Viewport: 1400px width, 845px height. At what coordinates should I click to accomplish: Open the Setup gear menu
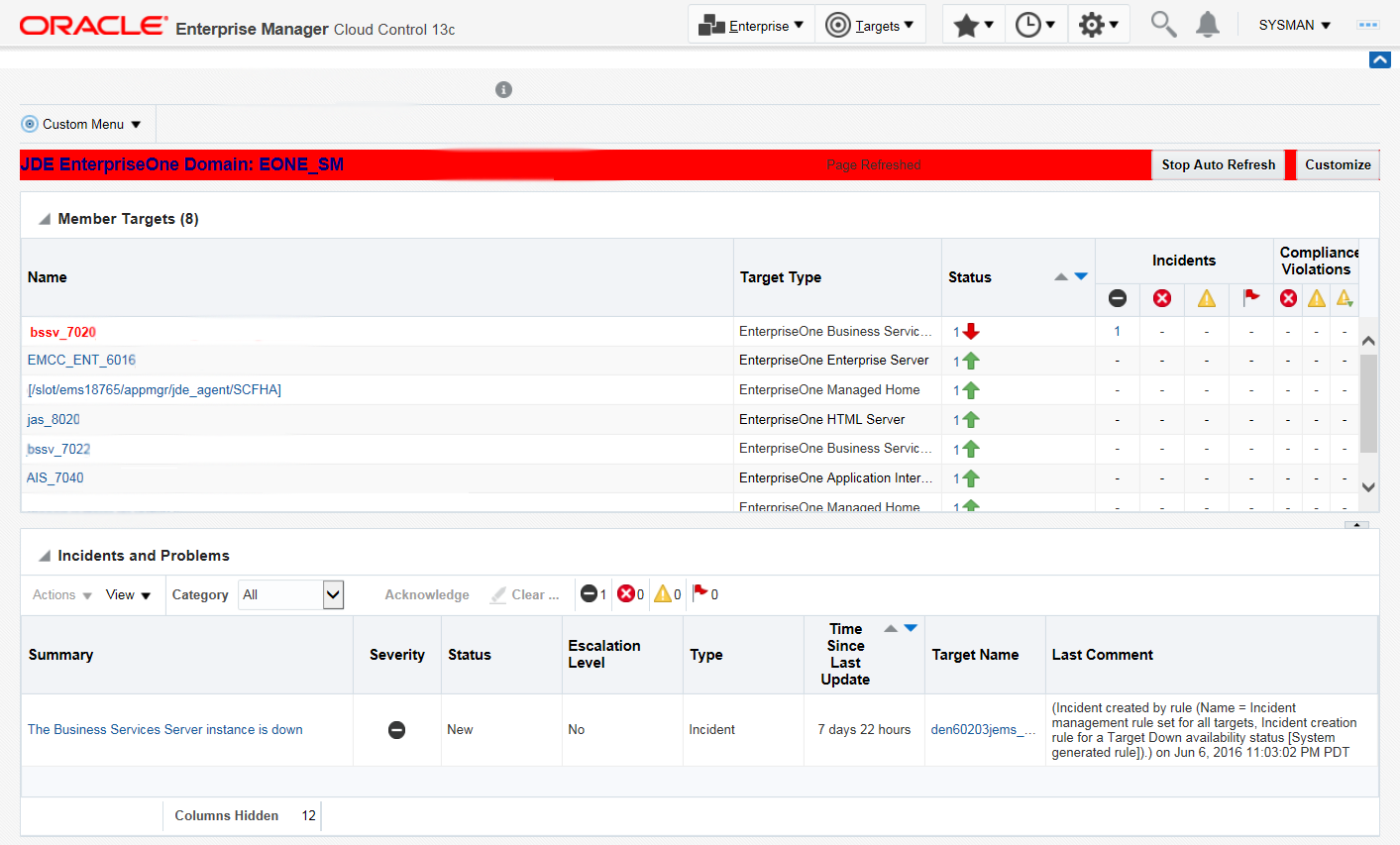point(1098,25)
